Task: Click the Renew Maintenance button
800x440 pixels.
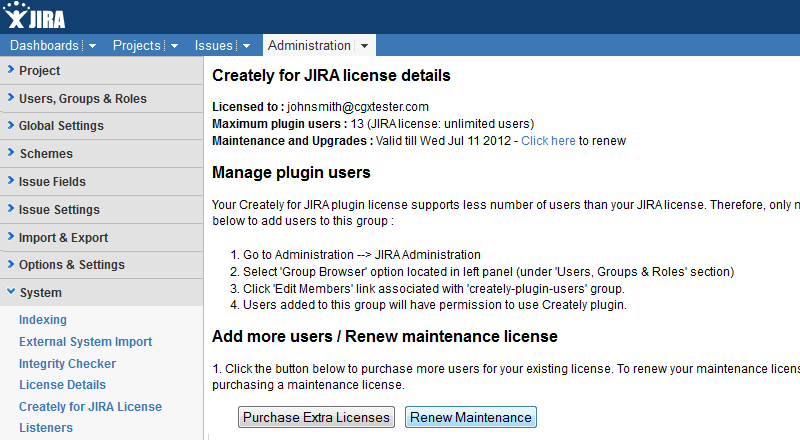Action: pos(470,417)
